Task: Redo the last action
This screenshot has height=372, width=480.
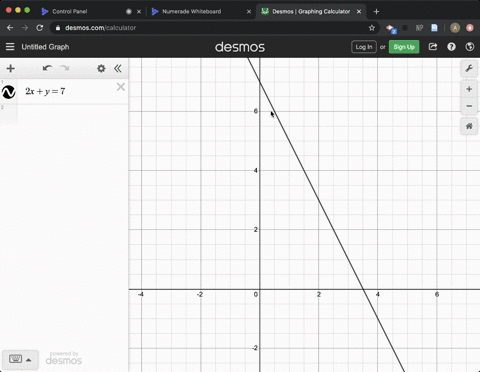Action: 65,68
